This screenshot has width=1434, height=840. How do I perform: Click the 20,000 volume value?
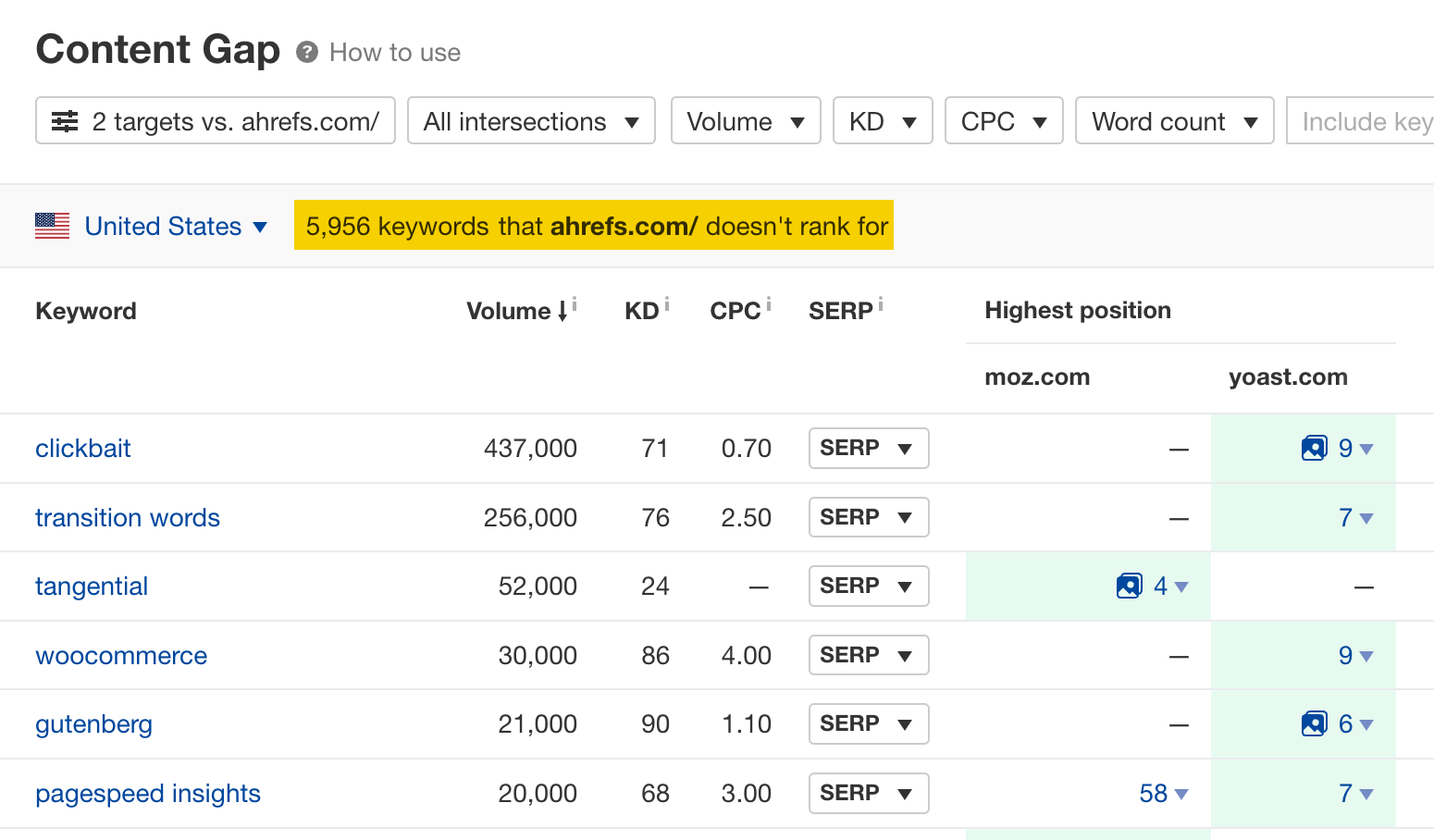[538, 794]
